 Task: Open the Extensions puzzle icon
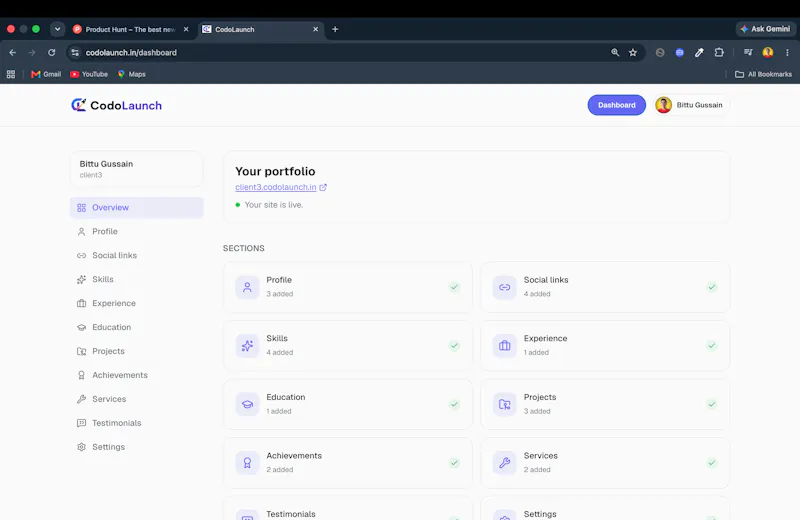(719, 53)
